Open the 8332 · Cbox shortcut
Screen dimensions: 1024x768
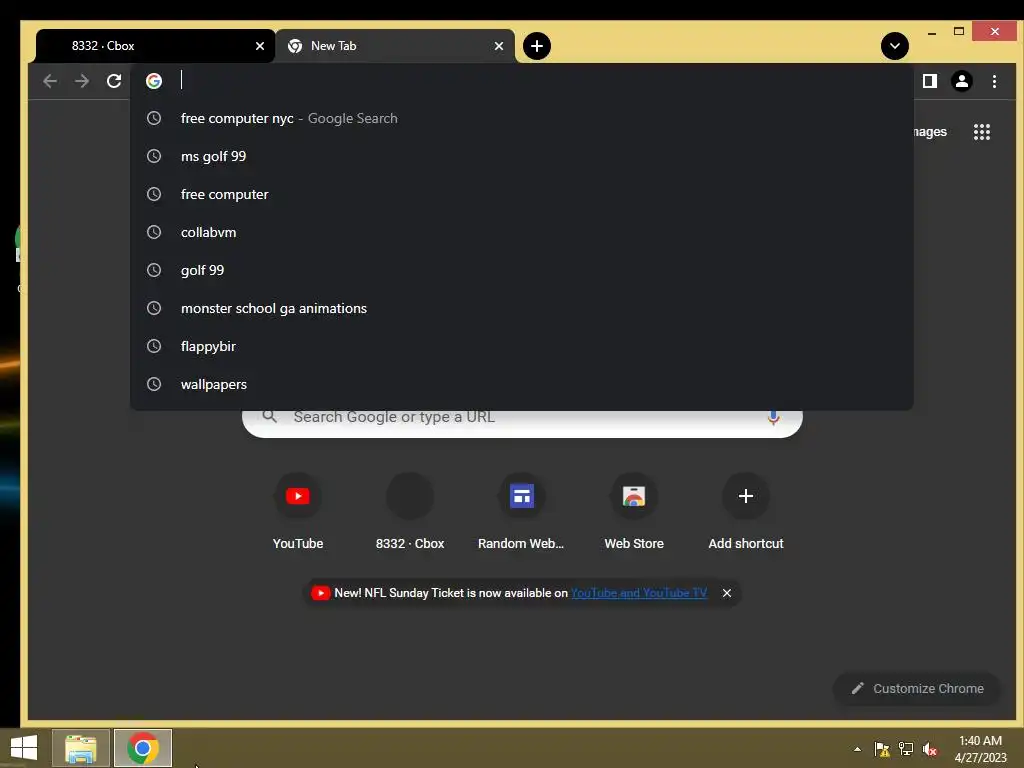coord(409,512)
